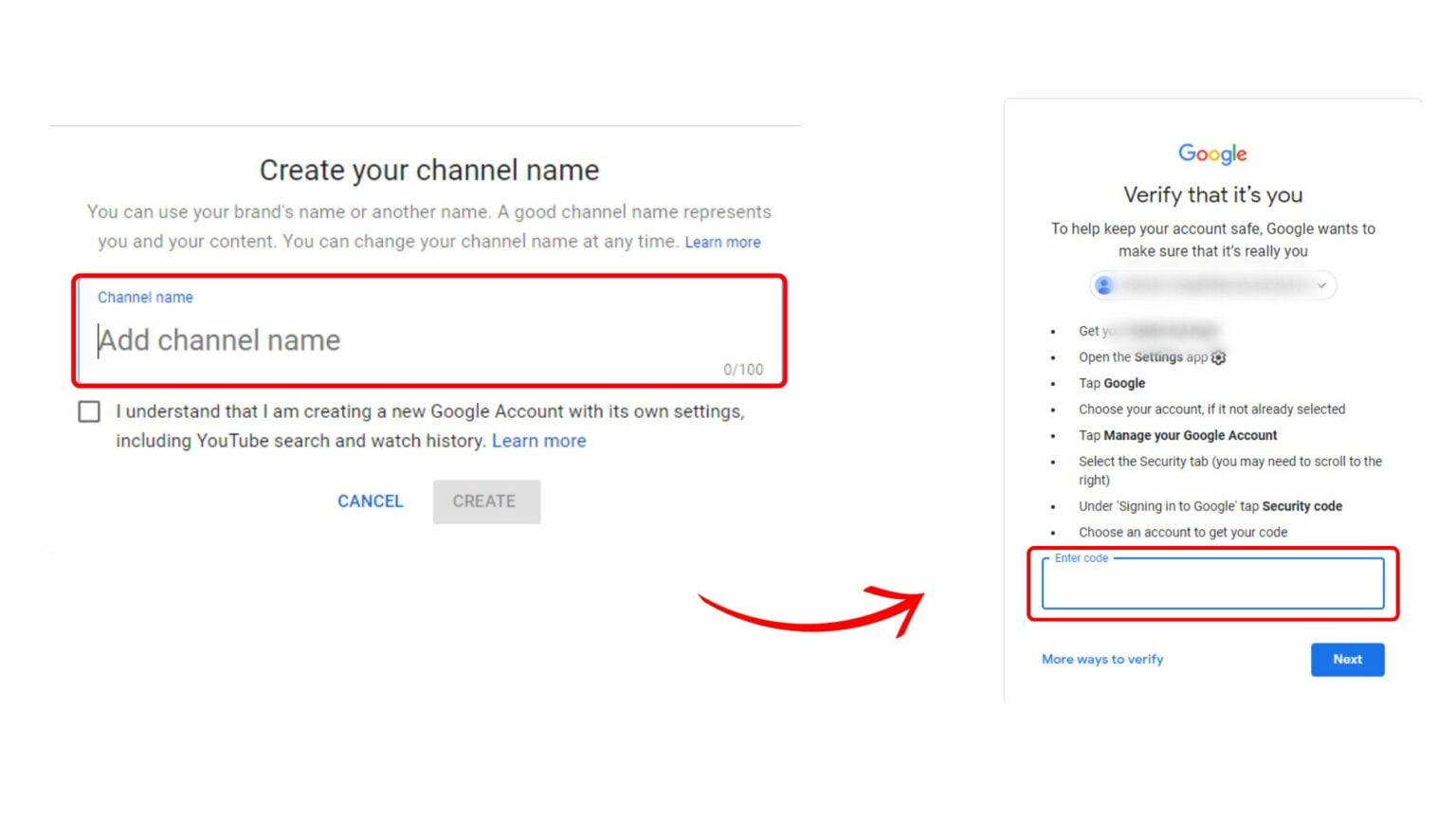
Task: Click the 0/100 character counter
Action: 742,369
